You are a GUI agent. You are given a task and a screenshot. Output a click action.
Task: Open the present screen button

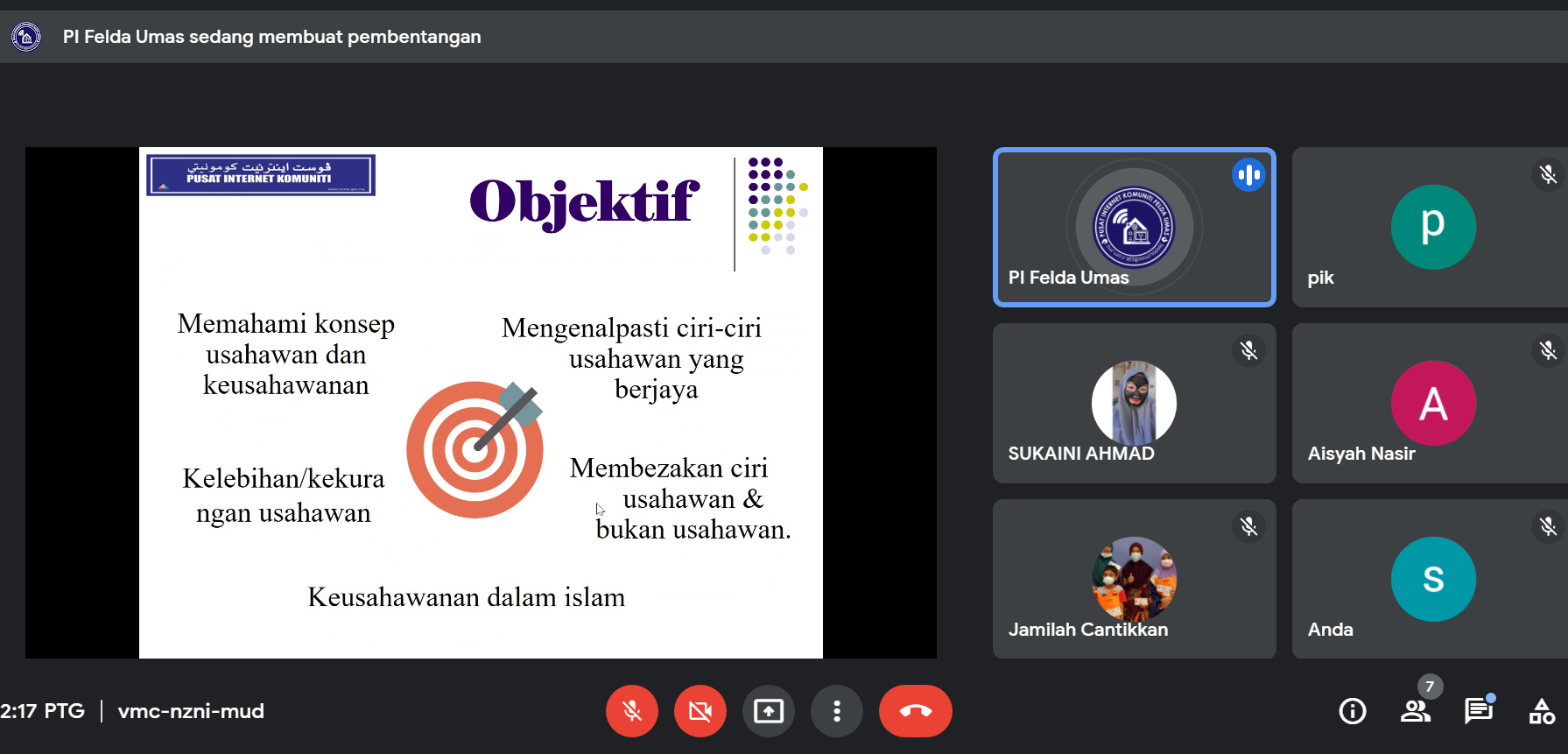click(768, 711)
